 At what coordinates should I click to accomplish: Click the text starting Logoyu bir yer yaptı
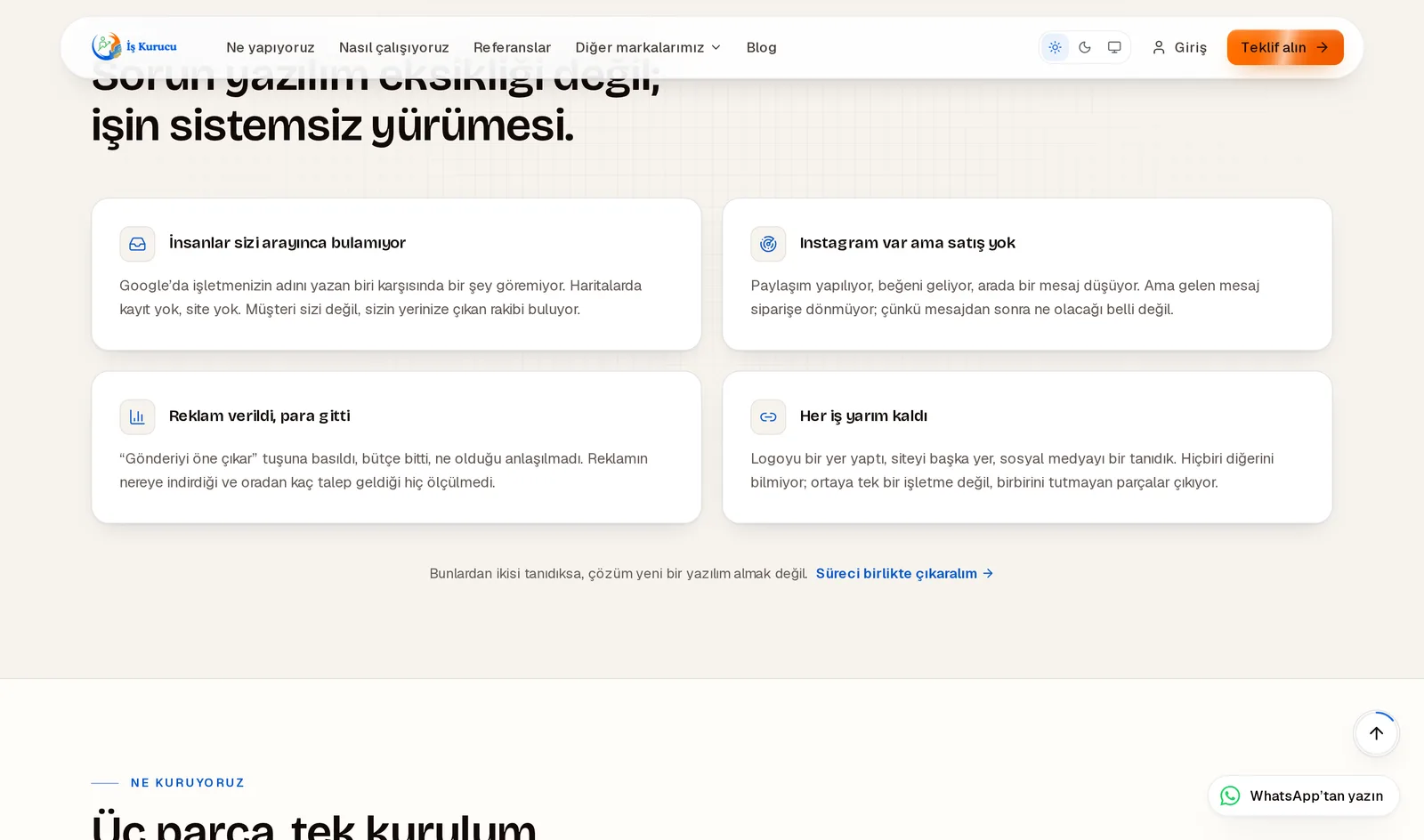(x=1012, y=470)
